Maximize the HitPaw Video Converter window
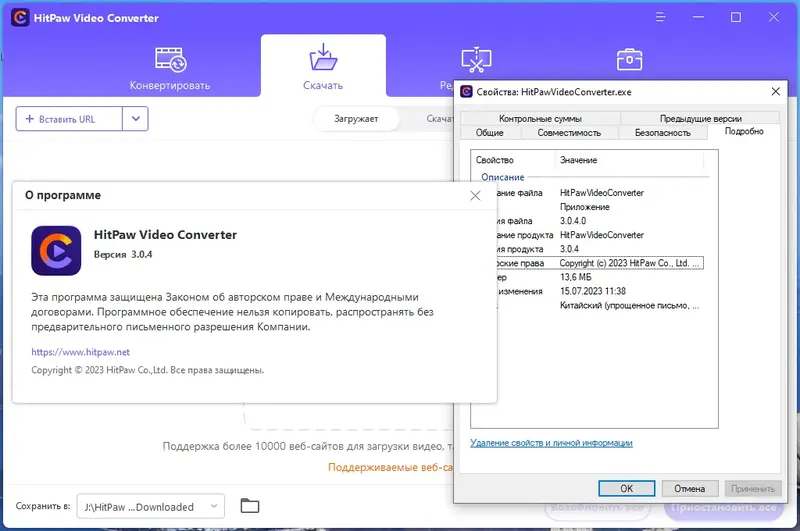Screen dimensions: 800x531 [736, 17]
